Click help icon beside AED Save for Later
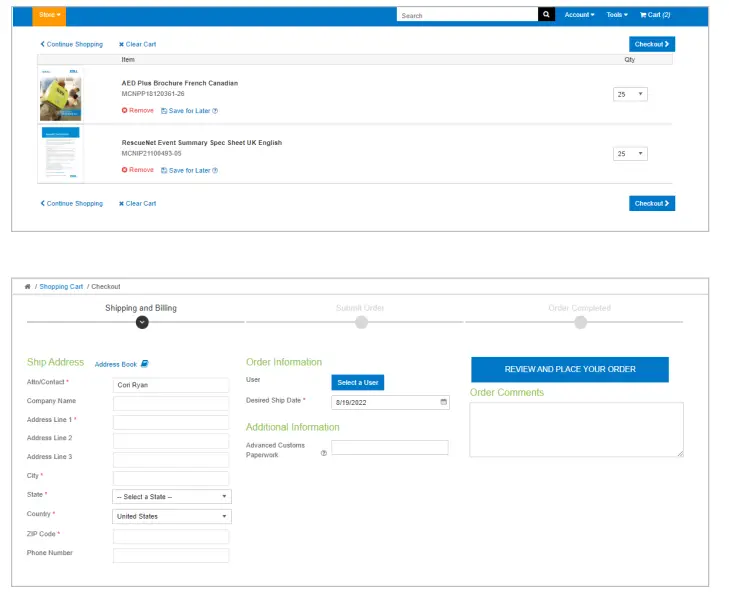729x600 pixels. tap(215, 111)
